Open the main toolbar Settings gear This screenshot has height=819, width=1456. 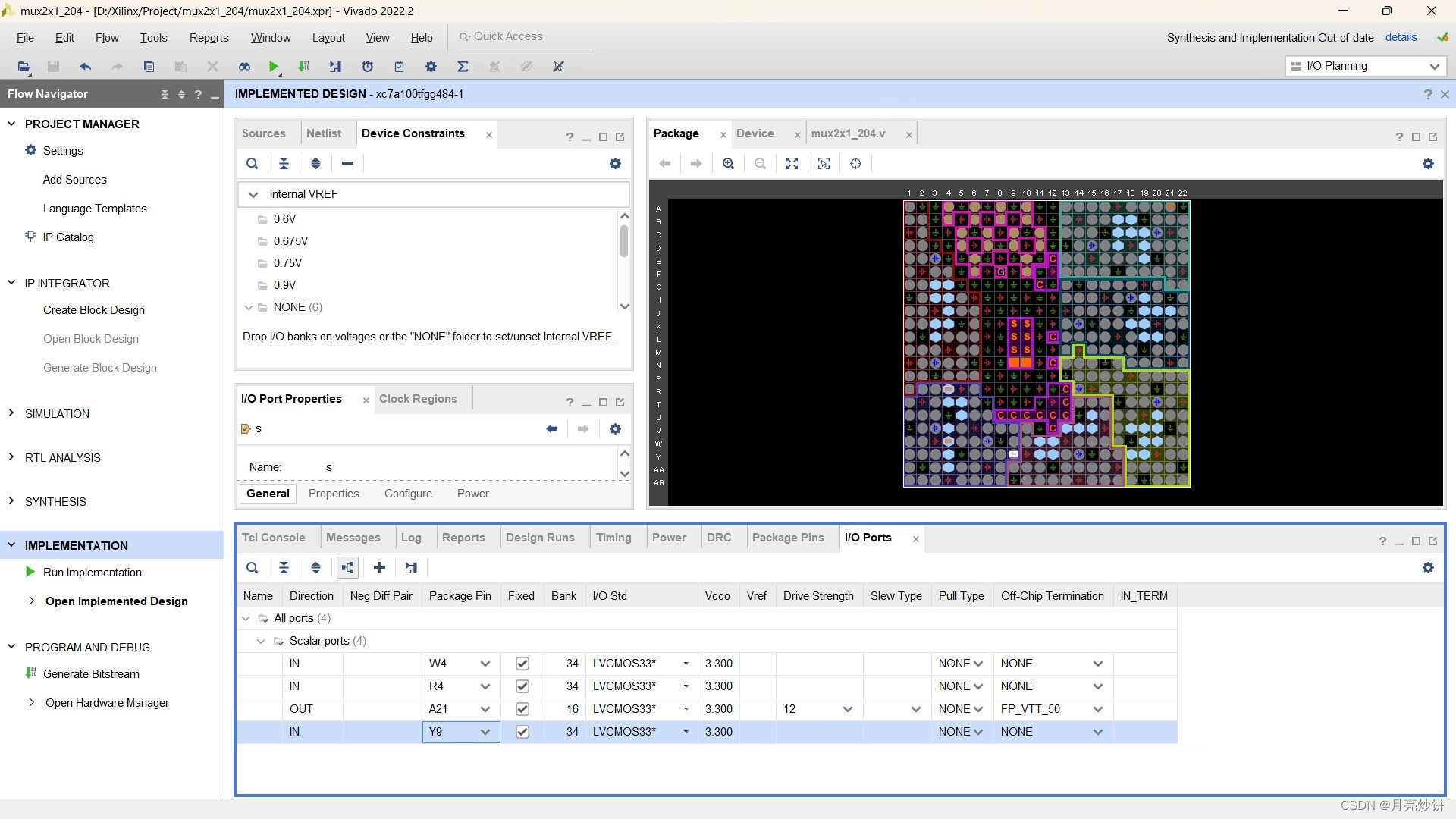pos(431,67)
